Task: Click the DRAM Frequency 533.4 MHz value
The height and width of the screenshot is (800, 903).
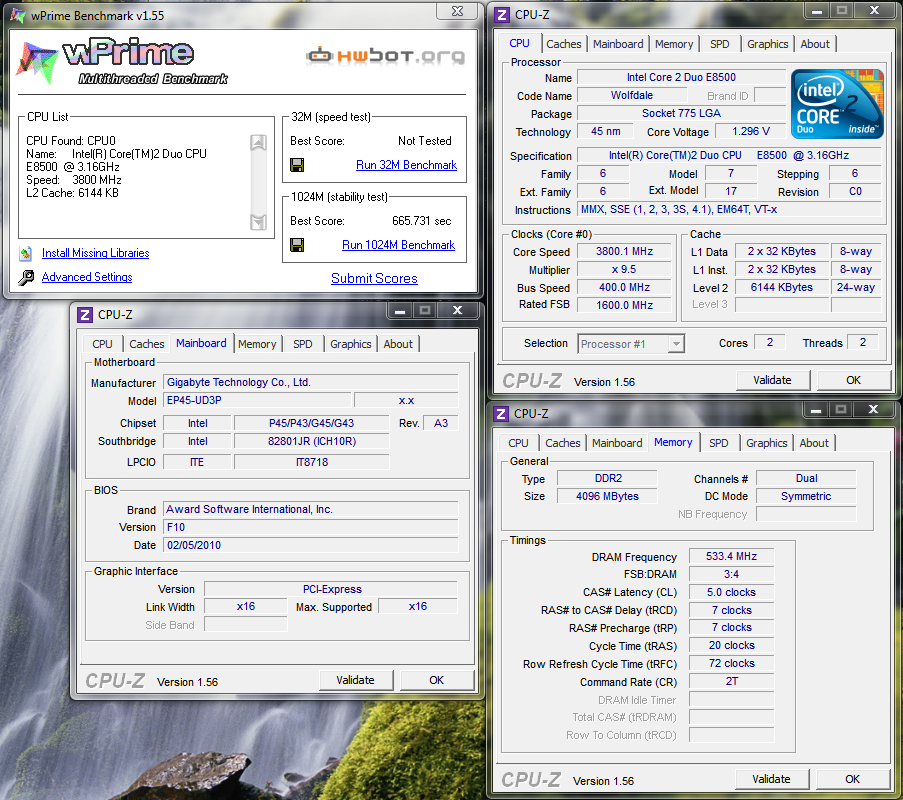Action: click(x=731, y=556)
